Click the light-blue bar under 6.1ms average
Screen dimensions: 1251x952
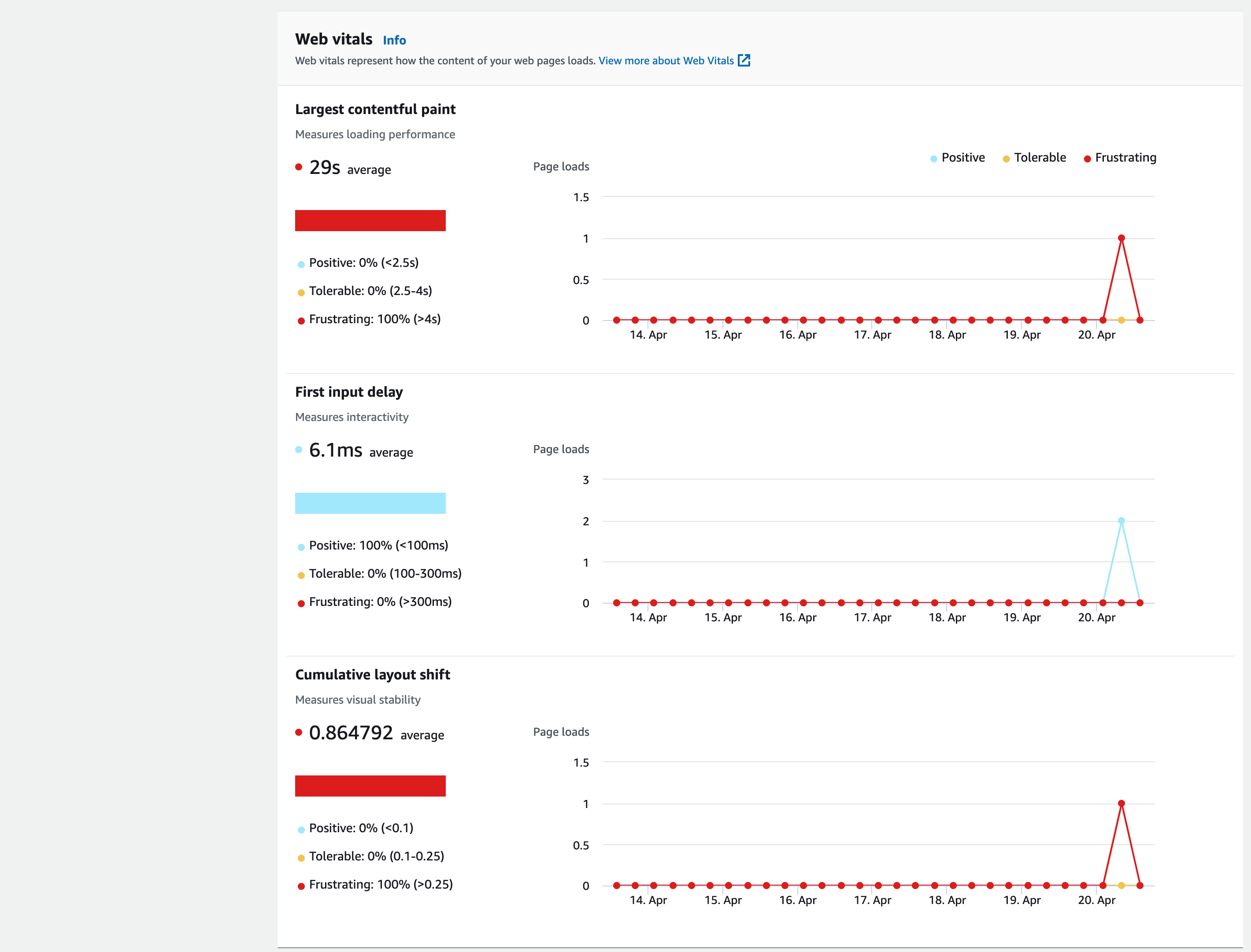pyautogui.click(x=370, y=503)
